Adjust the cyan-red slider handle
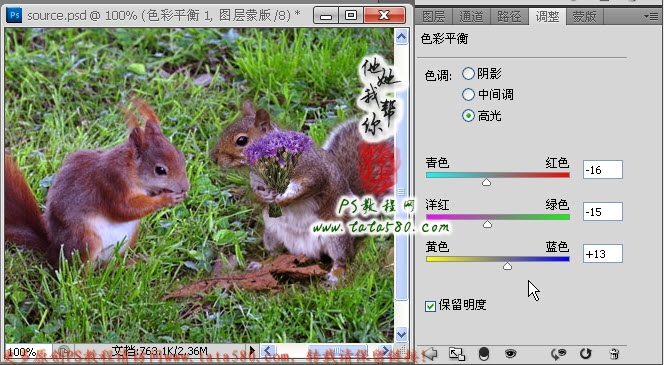The width and height of the screenshot is (664, 365). click(487, 182)
